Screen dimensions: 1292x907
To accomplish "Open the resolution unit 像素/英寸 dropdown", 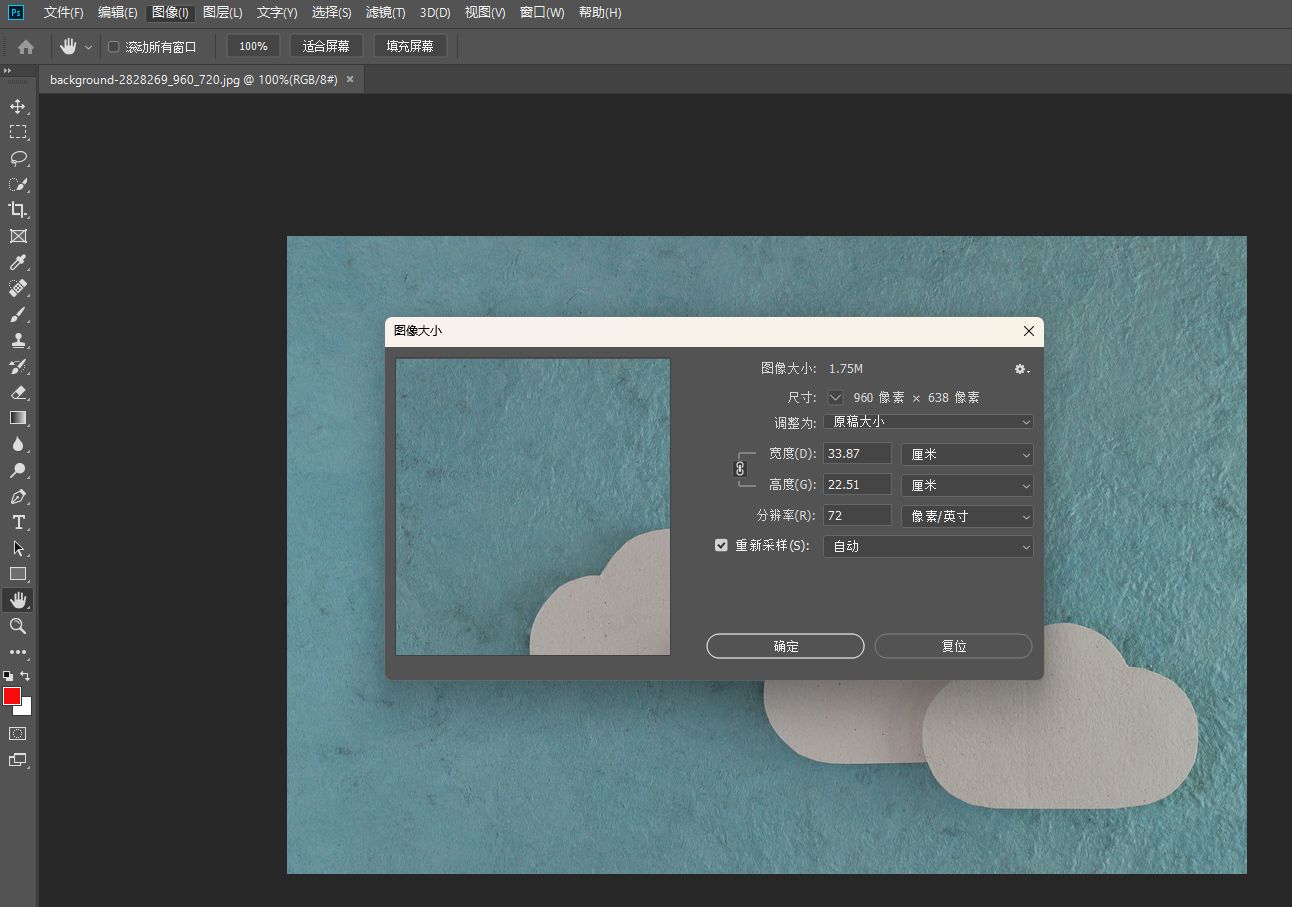I will 967,516.
